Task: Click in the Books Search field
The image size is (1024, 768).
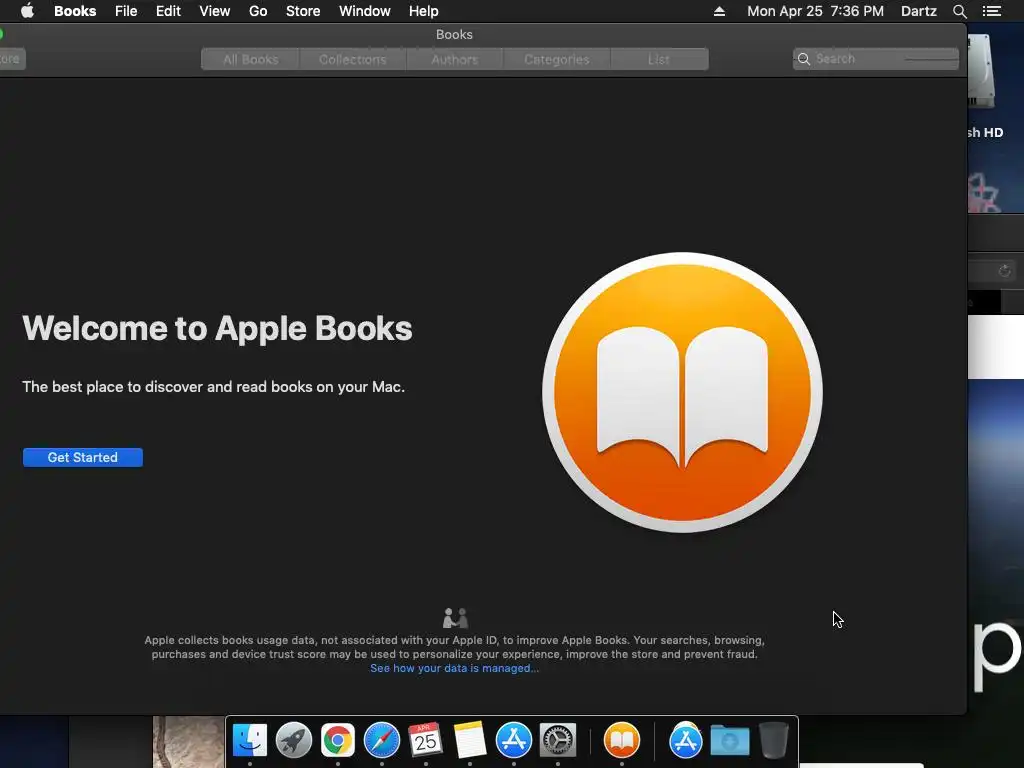Action: [876, 59]
